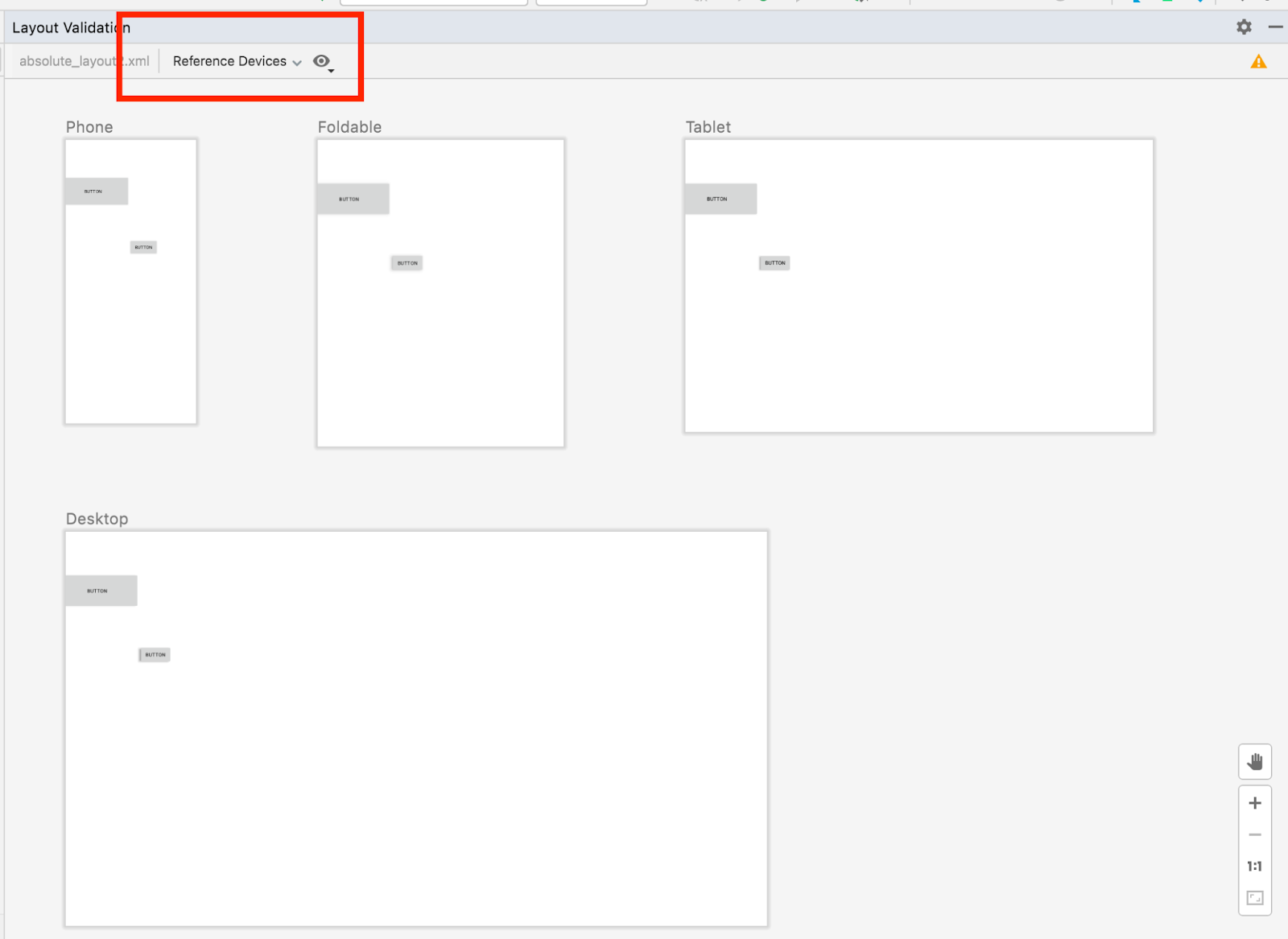
Task: Set zoom to 1:1 actual size
Action: (1254, 867)
